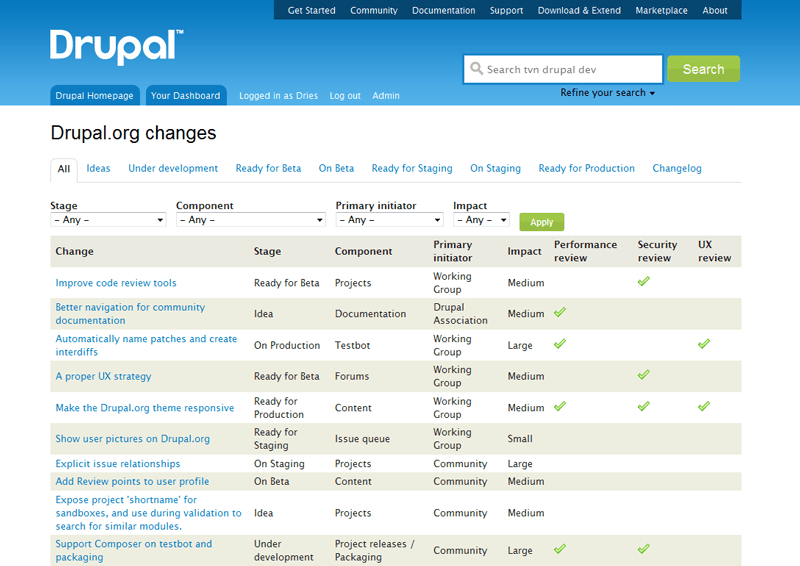Click Performance review checkmark for theme responsive row
Image resolution: width=800 pixels, height=566 pixels.
[x=560, y=406]
